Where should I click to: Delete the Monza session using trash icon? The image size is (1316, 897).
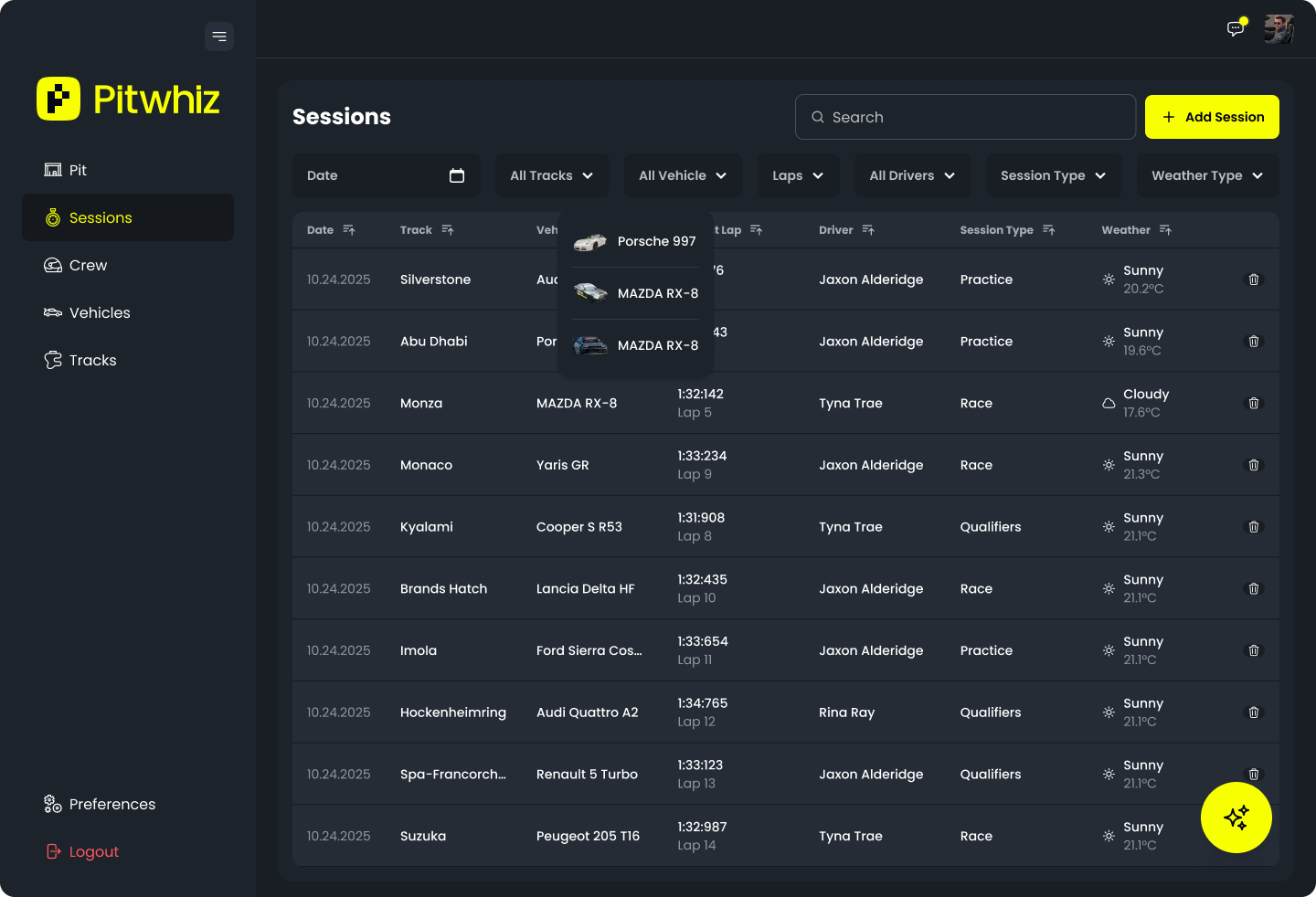point(1253,403)
